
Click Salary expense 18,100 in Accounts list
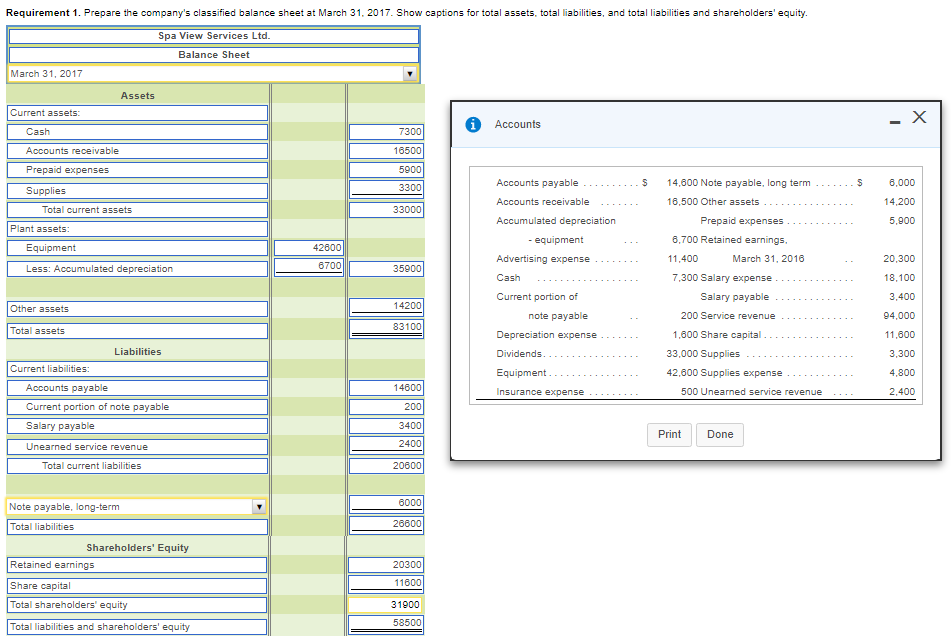(807, 278)
